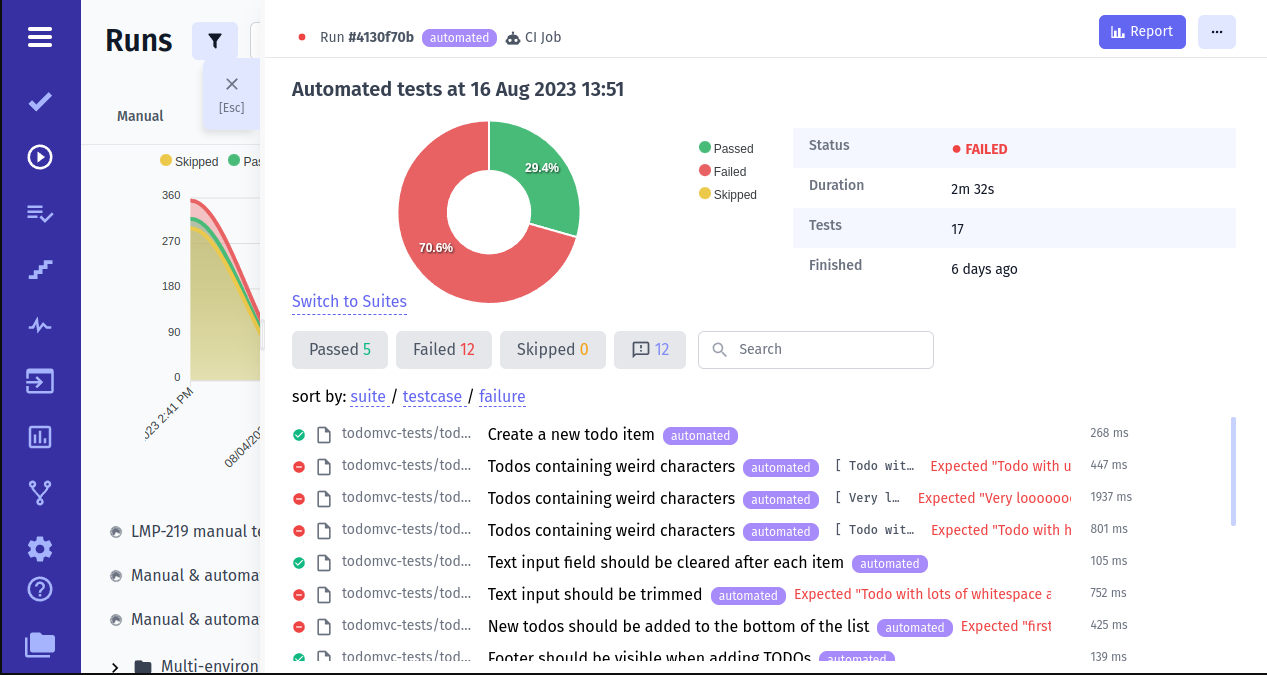Viewport: 1267px width, 675px height.
Task: Open Settings via the gear icon
Action: 40,548
